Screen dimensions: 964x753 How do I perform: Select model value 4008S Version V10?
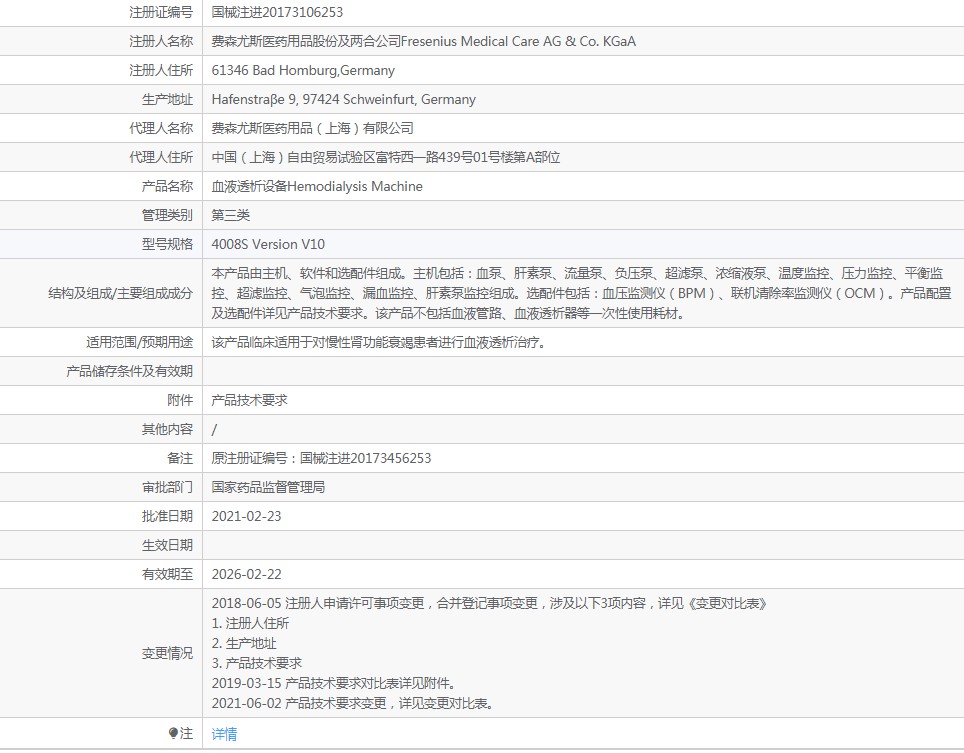click(x=268, y=245)
